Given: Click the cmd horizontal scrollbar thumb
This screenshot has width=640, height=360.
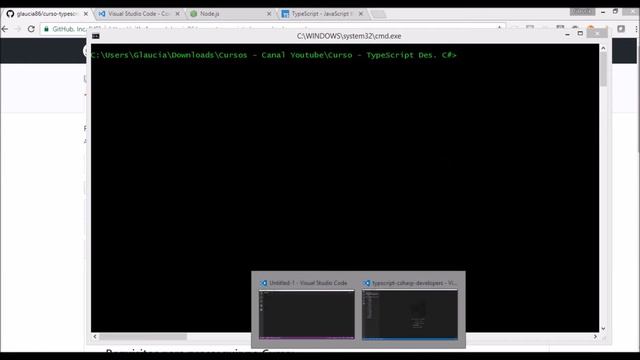Looking at the screenshot, I should [x=143, y=337].
